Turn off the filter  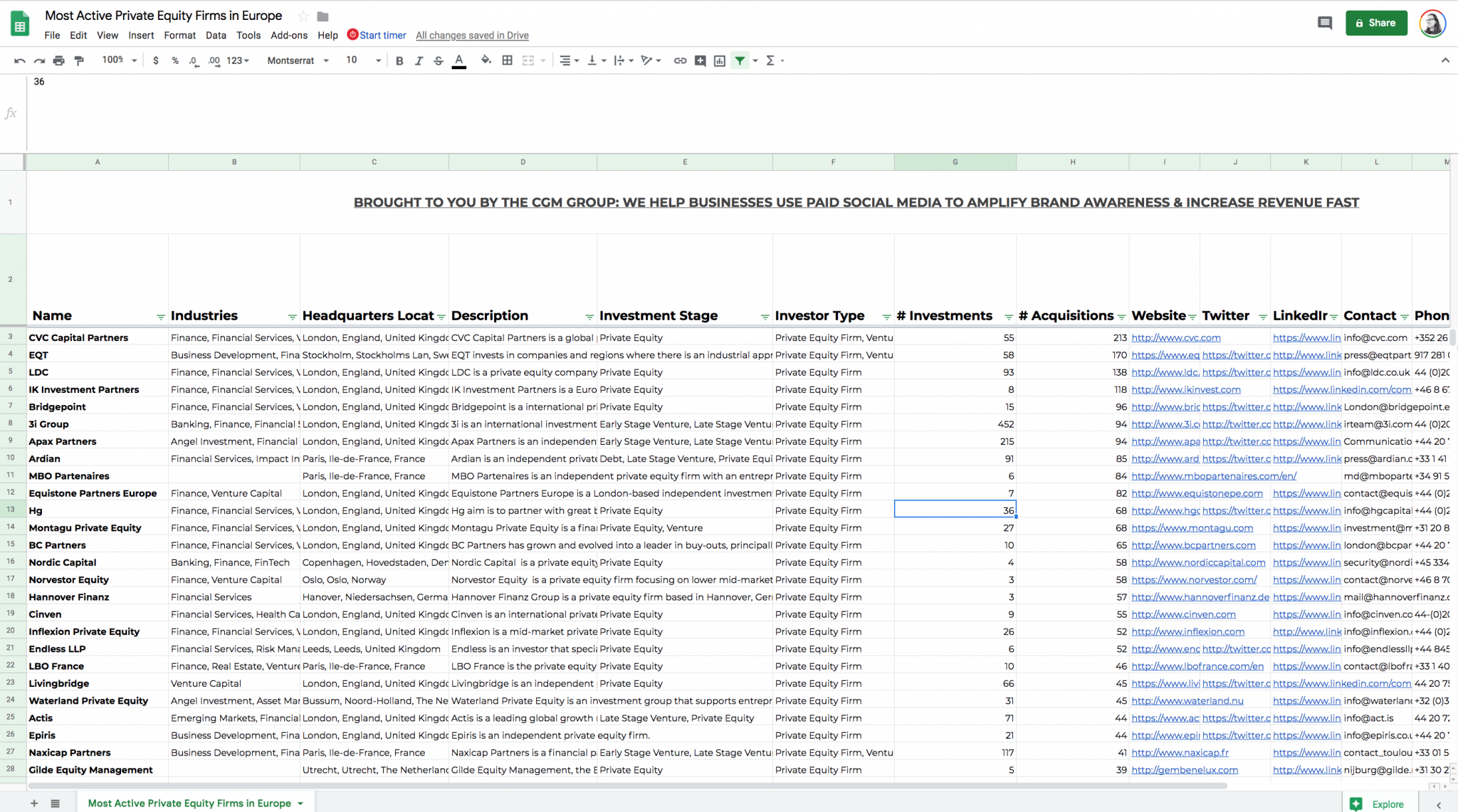[x=740, y=60]
